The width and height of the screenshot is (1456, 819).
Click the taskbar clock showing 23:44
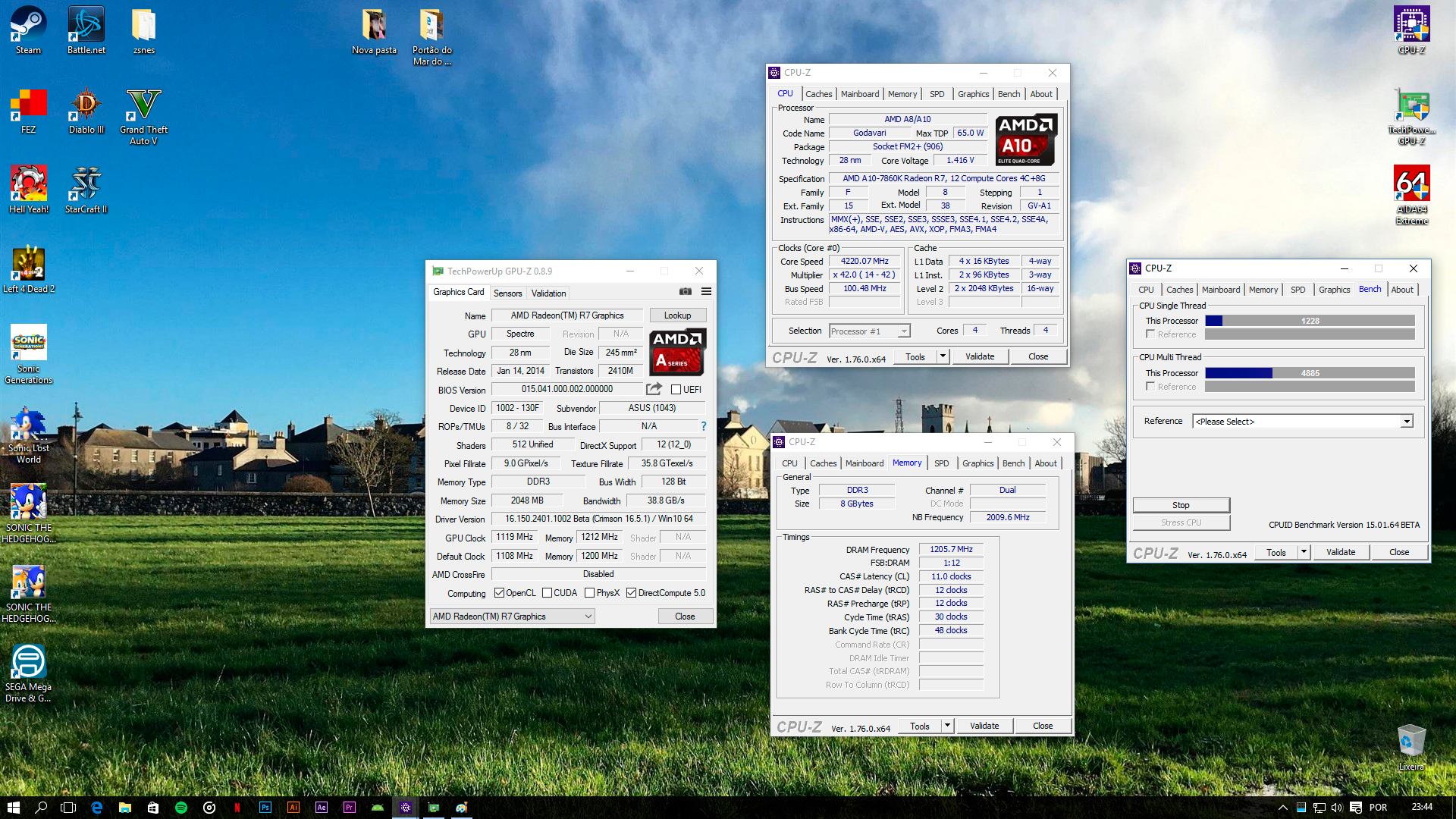1422,807
